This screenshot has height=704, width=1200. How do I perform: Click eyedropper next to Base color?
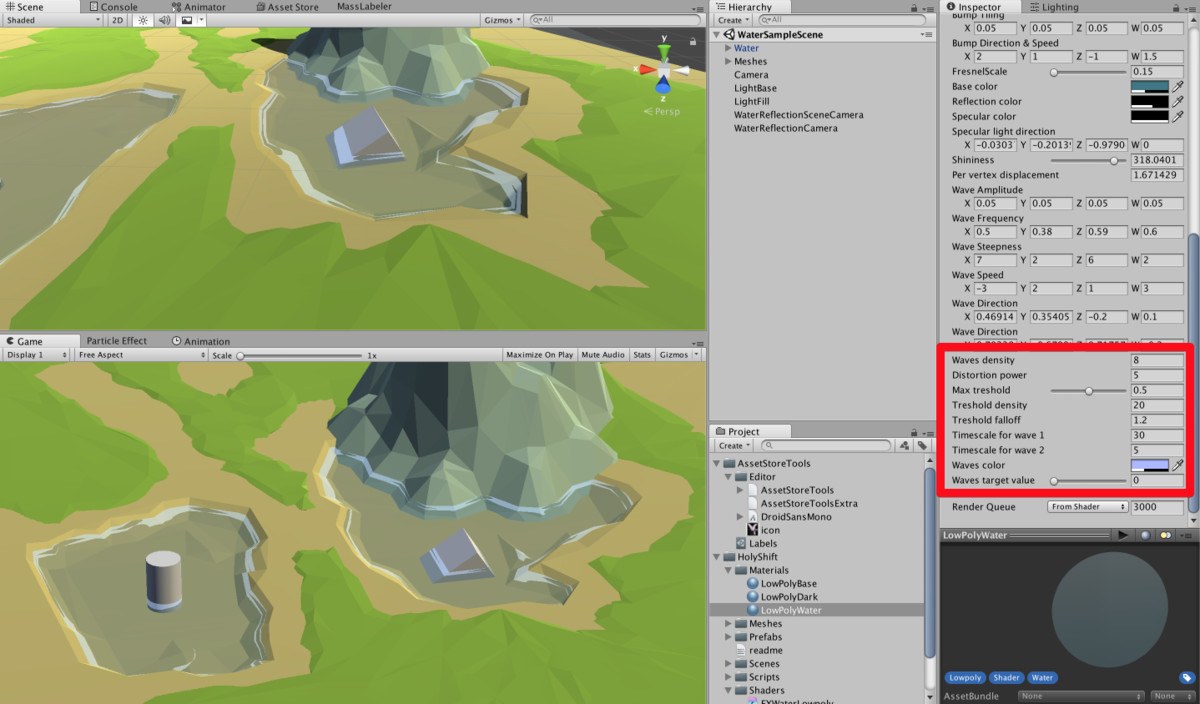[1178, 87]
